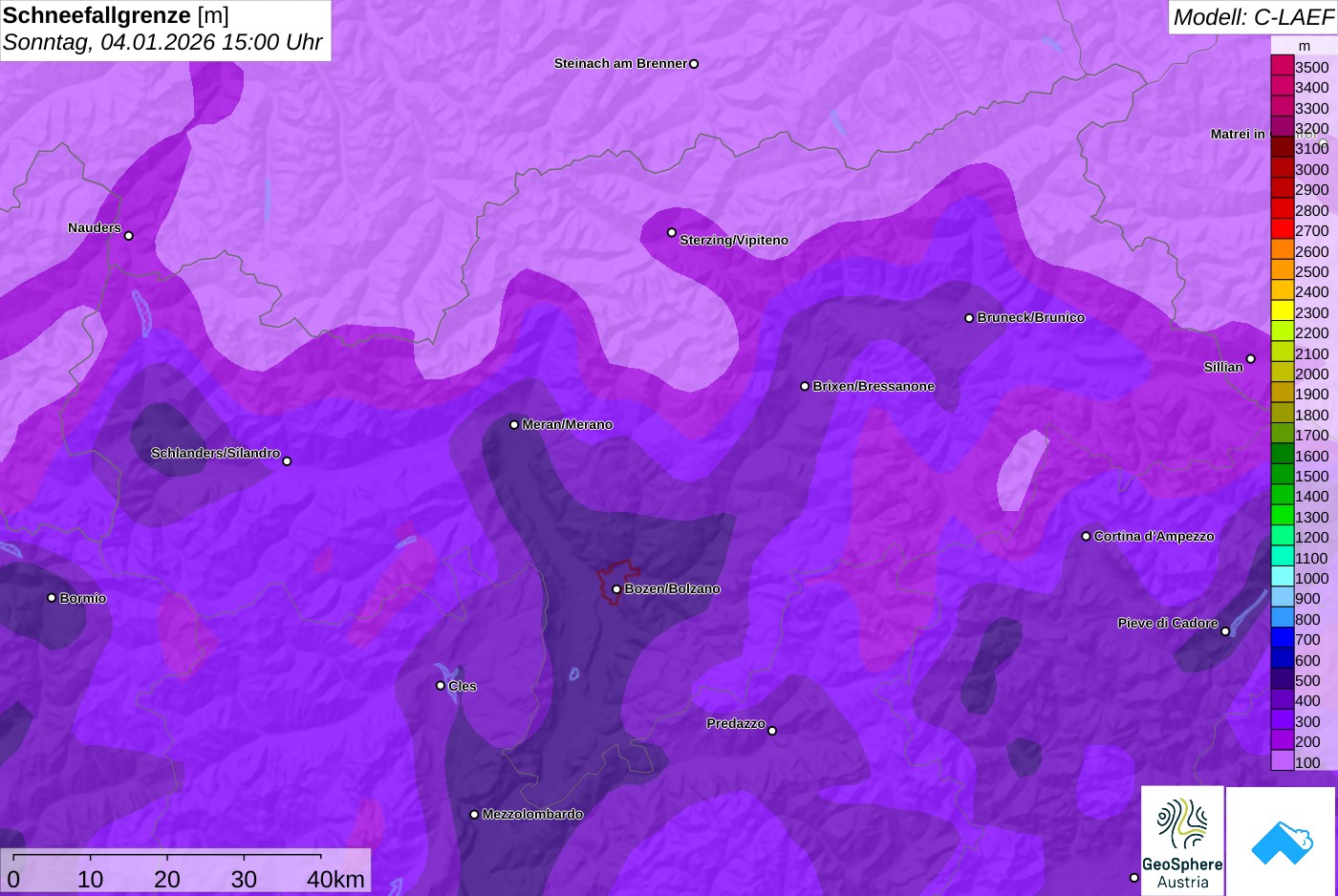The height and width of the screenshot is (896, 1338).
Task: Choose the Brixen/Bressanone map marker
Action: [x=805, y=387]
